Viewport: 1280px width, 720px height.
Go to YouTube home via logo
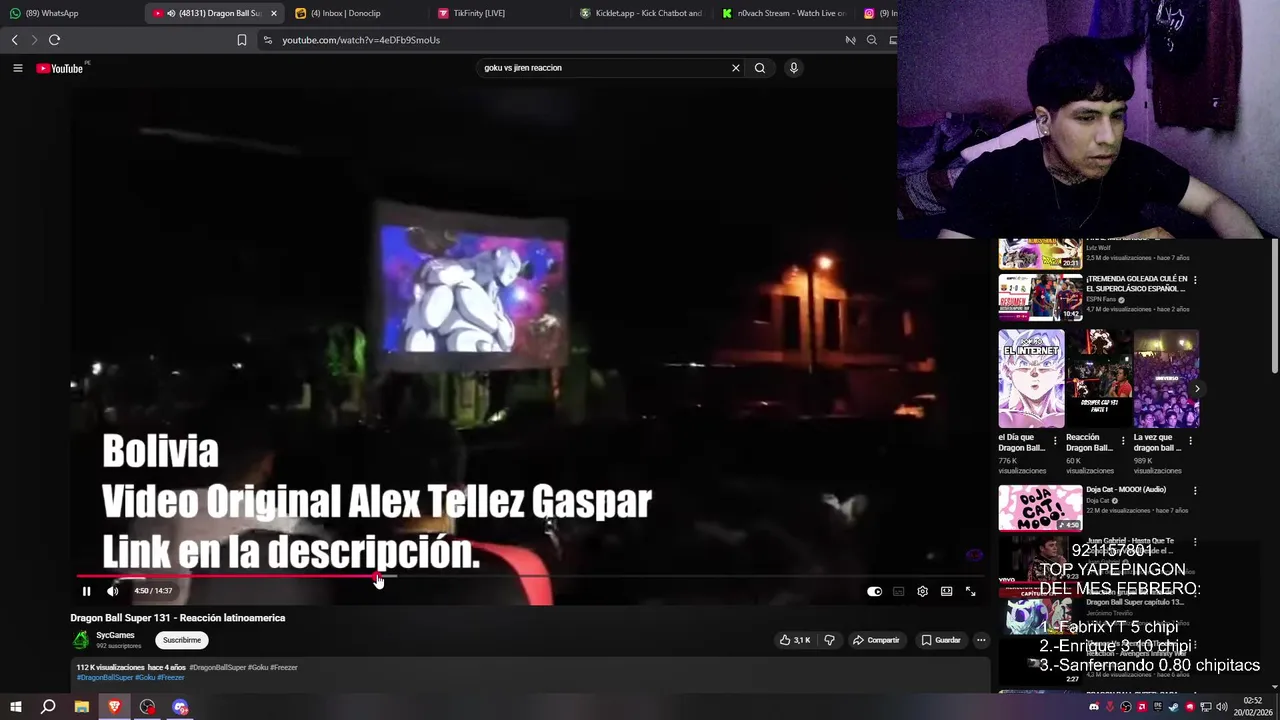tap(60, 68)
